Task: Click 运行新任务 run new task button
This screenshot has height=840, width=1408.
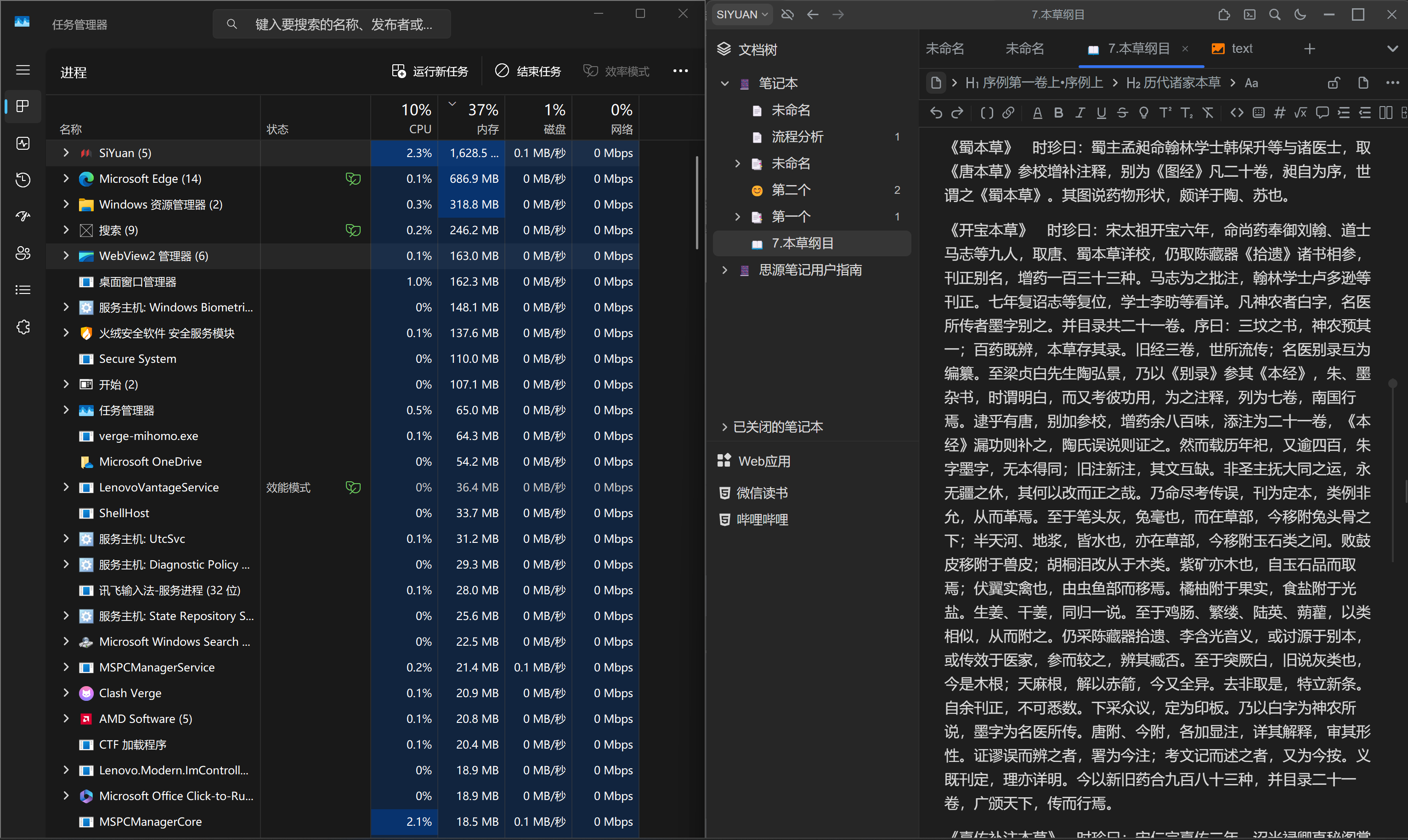Action: click(x=430, y=71)
